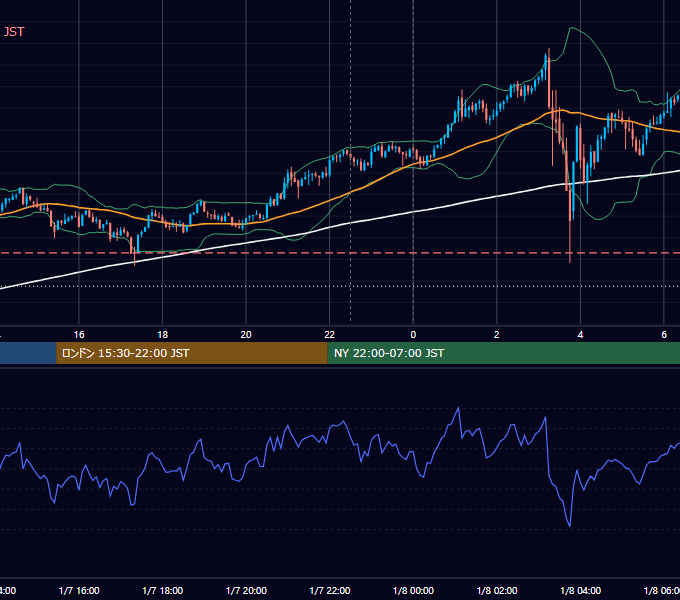Click the 1/8 00:00 time label

point(413,590)
